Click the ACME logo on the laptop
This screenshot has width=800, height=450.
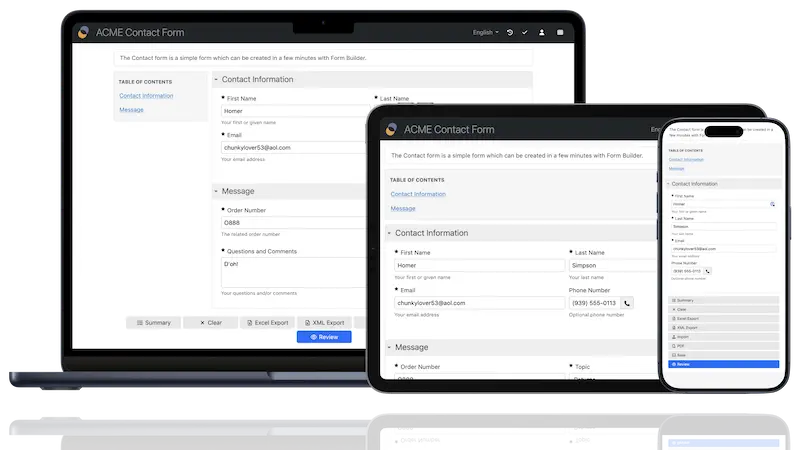click(82, 32)
